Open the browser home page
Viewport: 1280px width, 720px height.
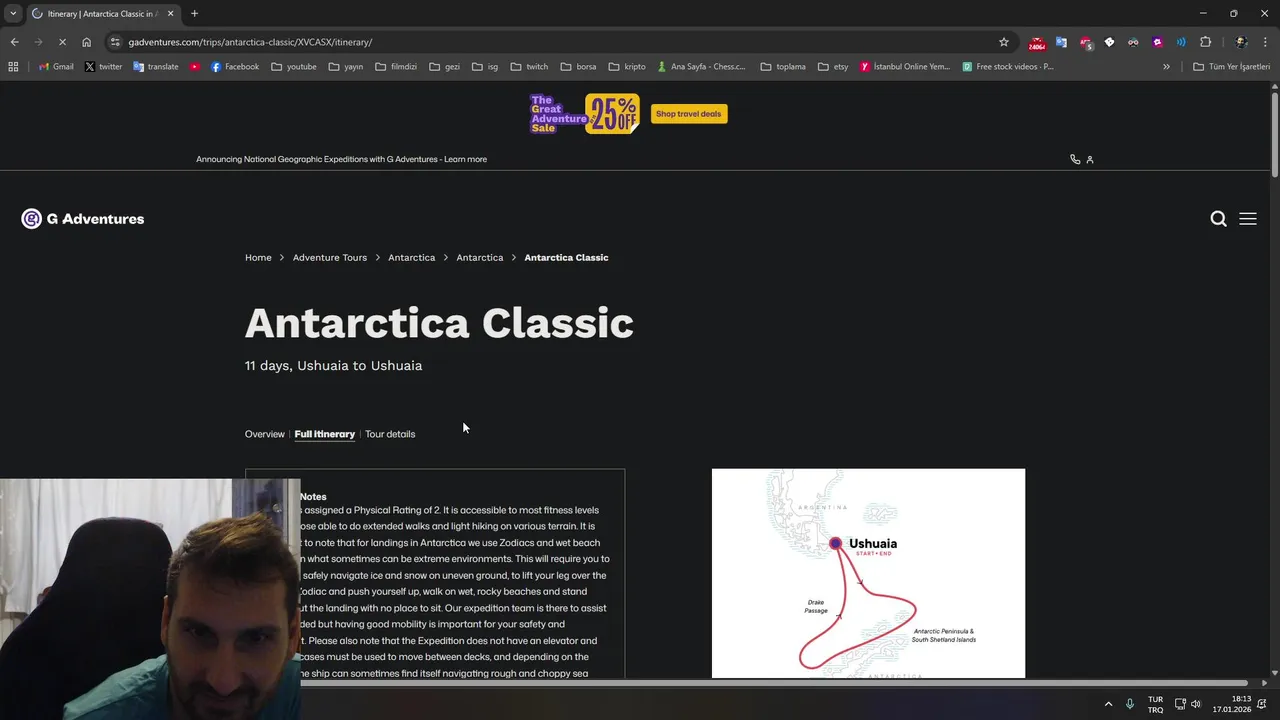point(87,42)
